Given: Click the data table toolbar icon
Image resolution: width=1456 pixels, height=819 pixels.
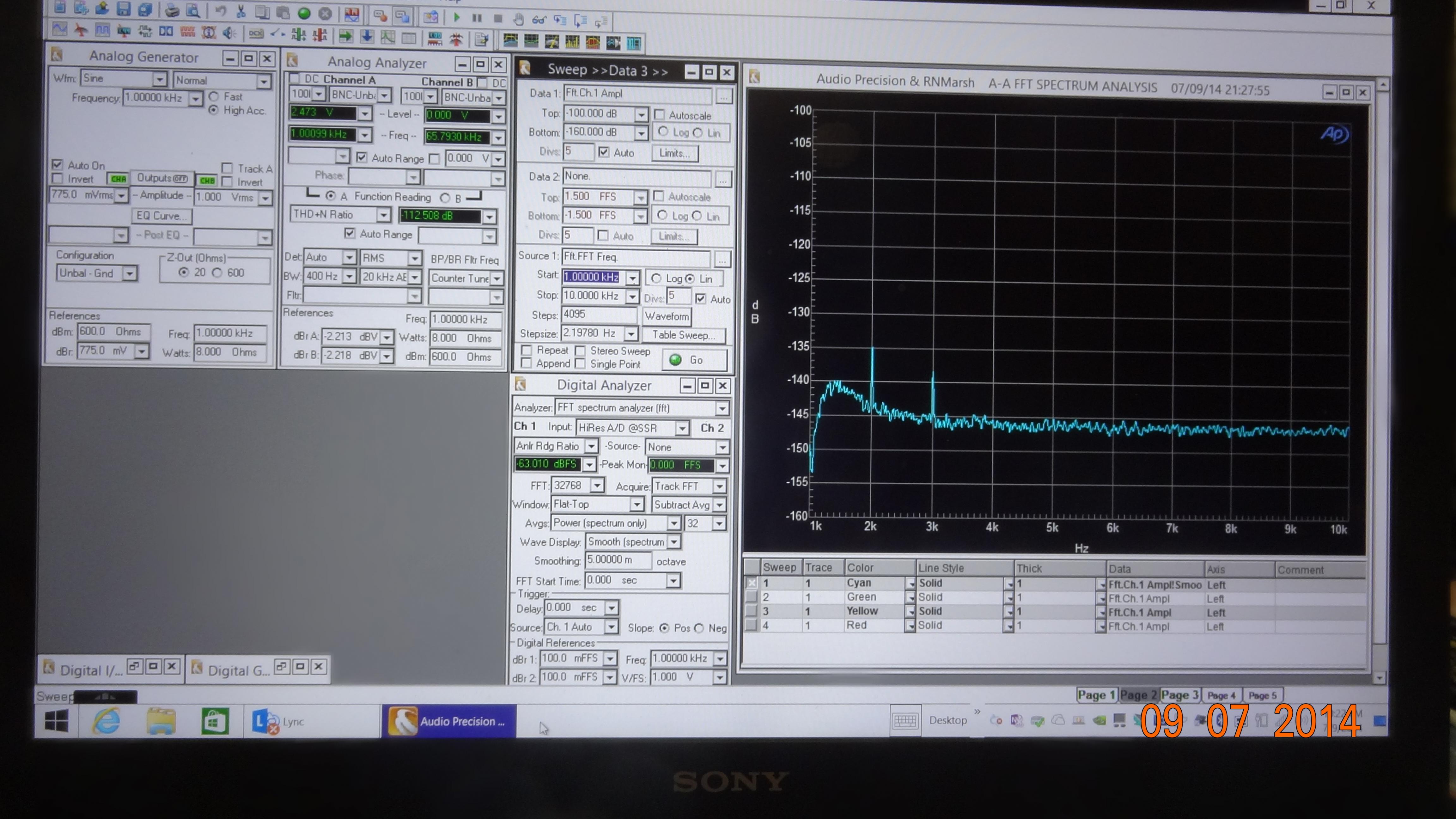Looking at the screenshot, I should [409, 38].
